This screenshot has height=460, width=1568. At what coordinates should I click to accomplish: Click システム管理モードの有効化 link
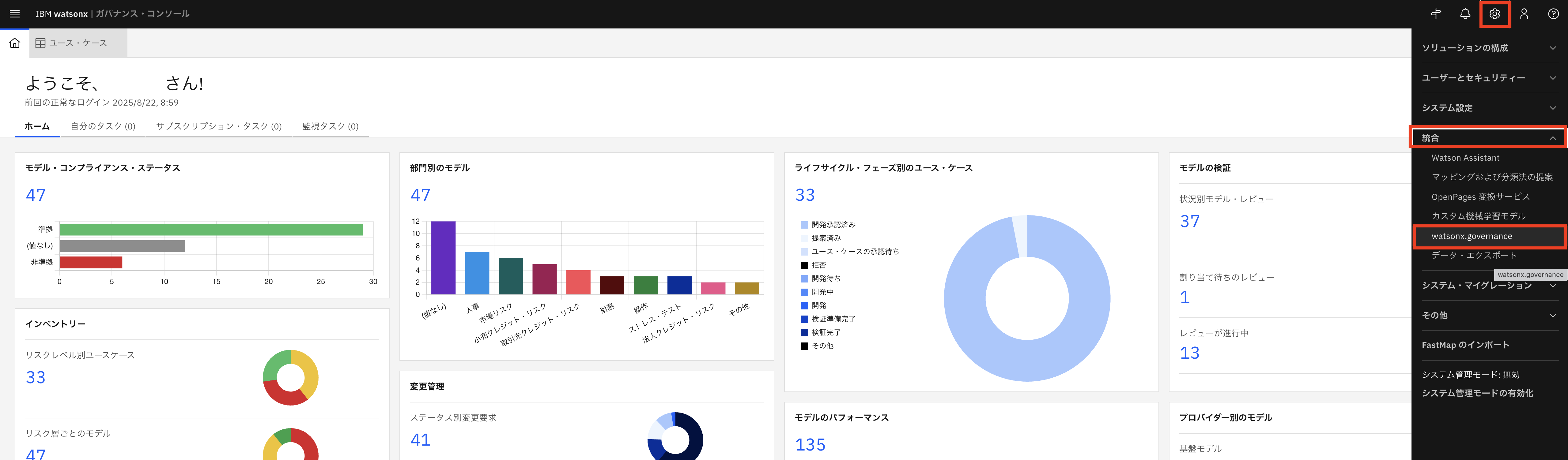1477,393
